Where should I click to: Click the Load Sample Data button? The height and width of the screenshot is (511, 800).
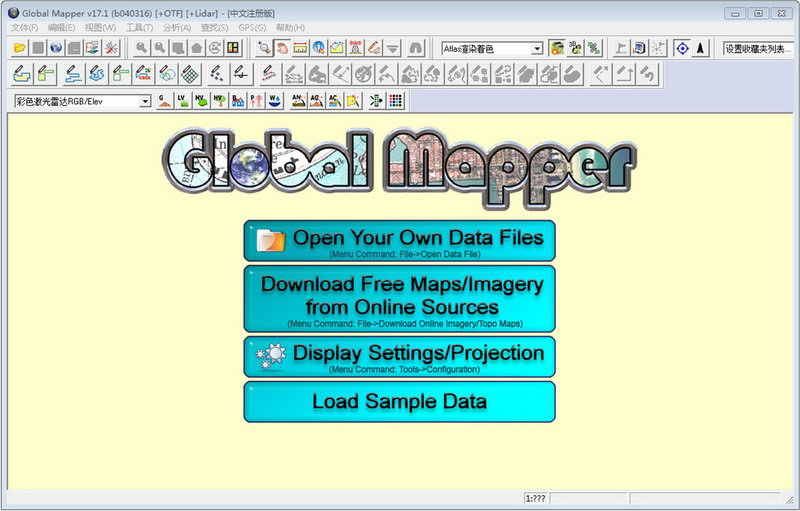click(x=399, y=402)
